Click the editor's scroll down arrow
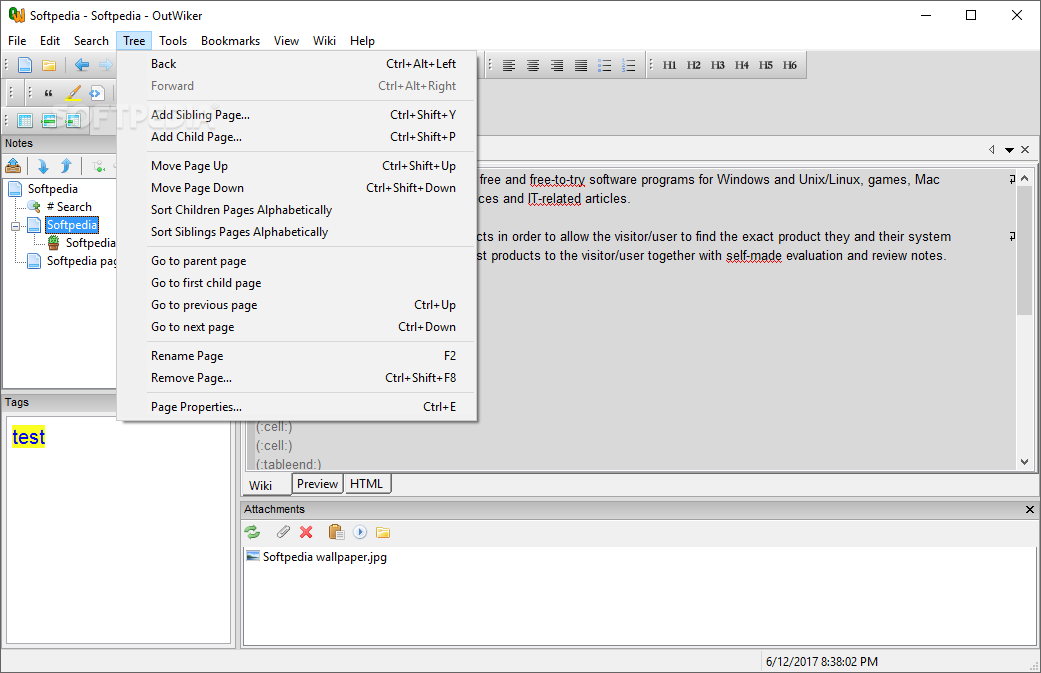Viewport: 1041px width, 673px height. tap(1024, 462)
